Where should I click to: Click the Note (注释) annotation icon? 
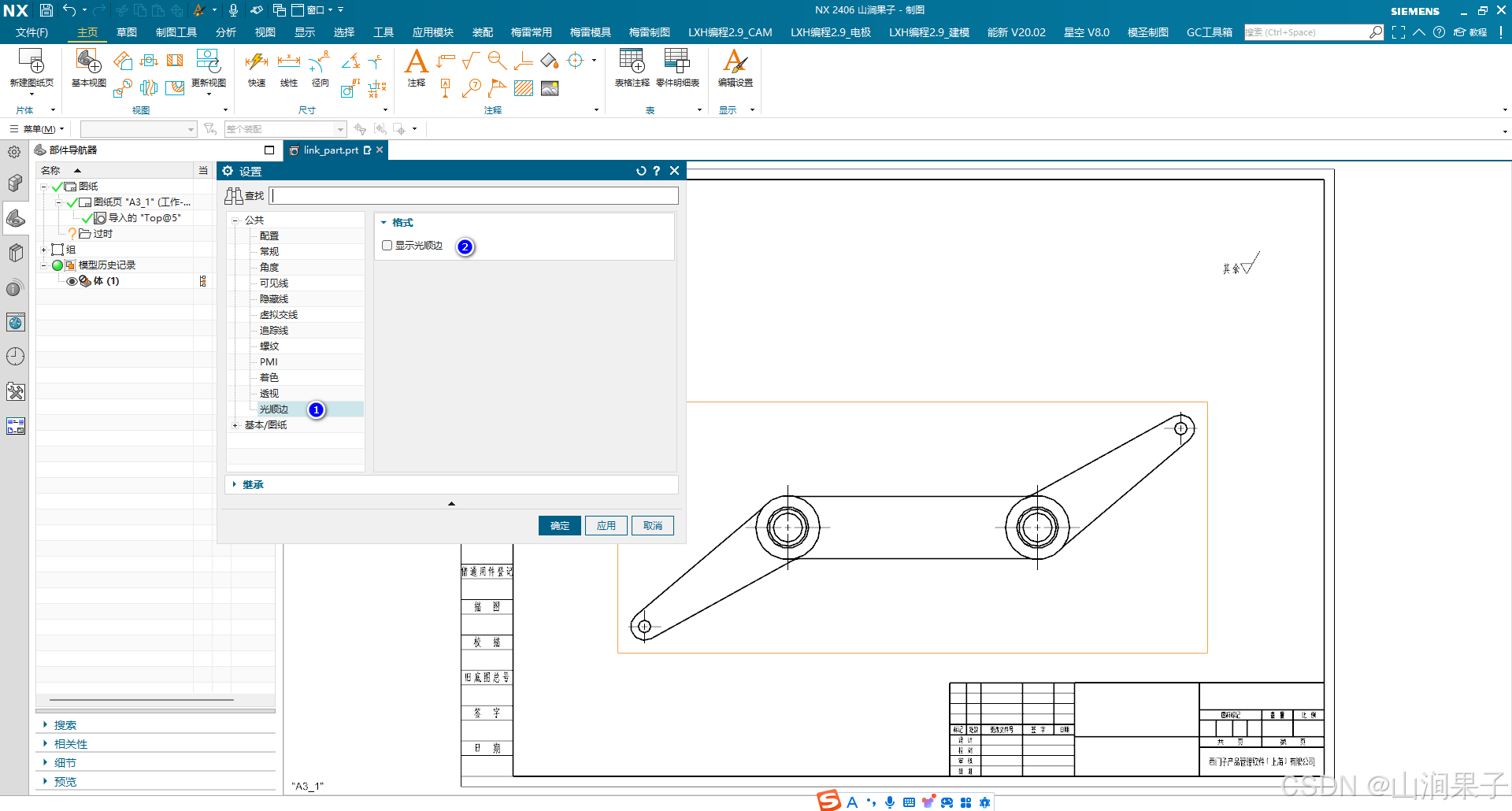tap(417, 61)
